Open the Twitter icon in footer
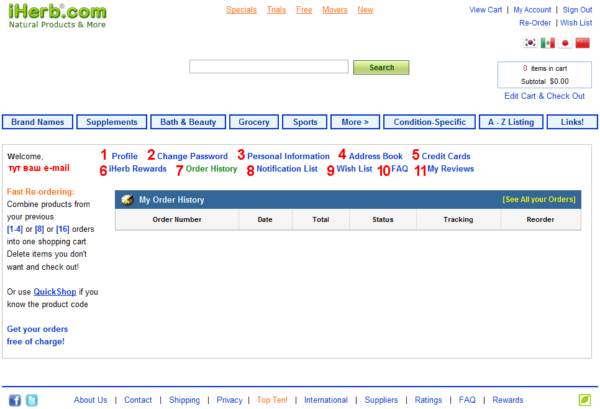Screen dimensions: 600x409 coord(32,400)
